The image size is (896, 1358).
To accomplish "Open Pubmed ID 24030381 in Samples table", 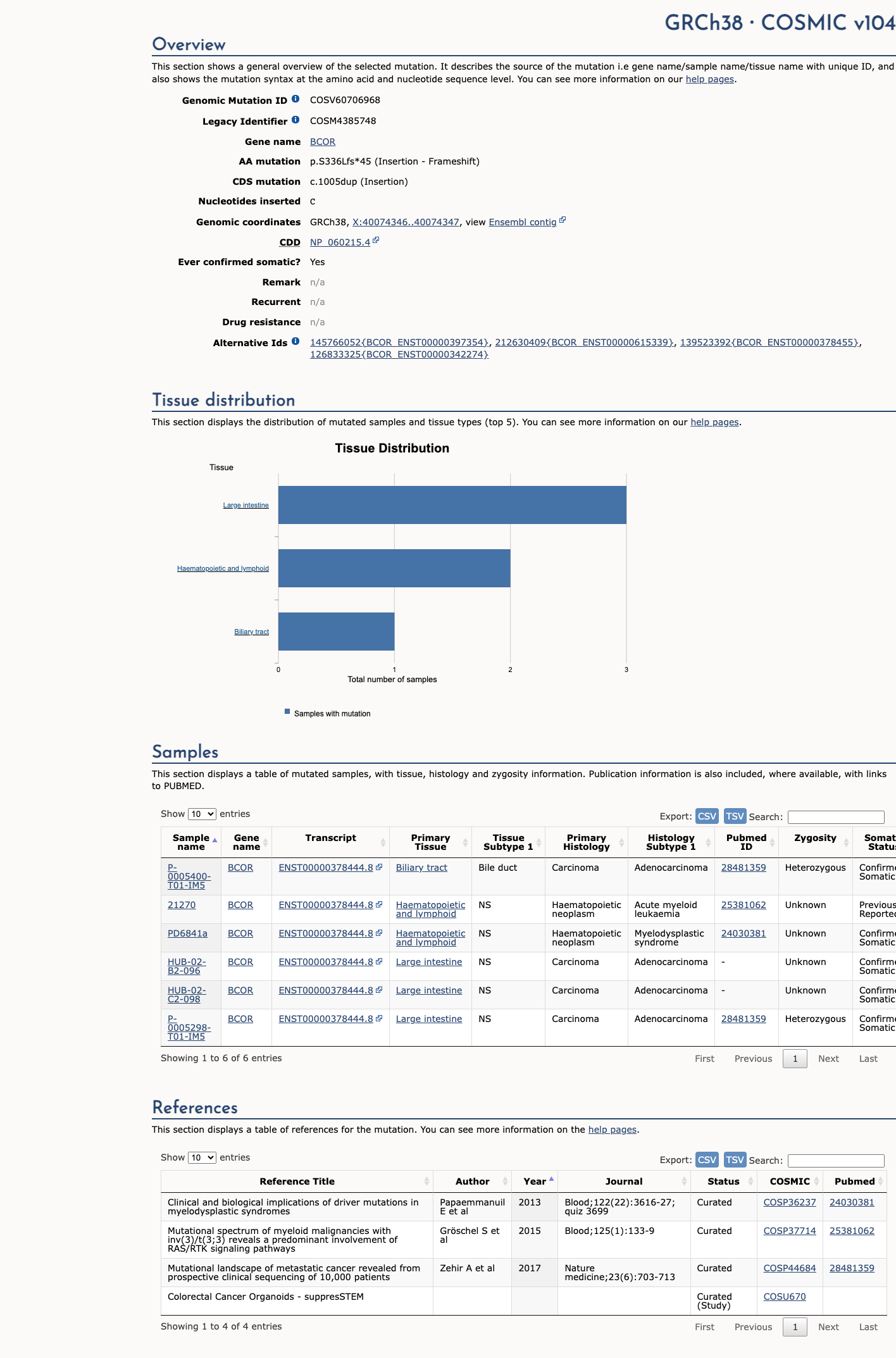I will coord(744,933).
